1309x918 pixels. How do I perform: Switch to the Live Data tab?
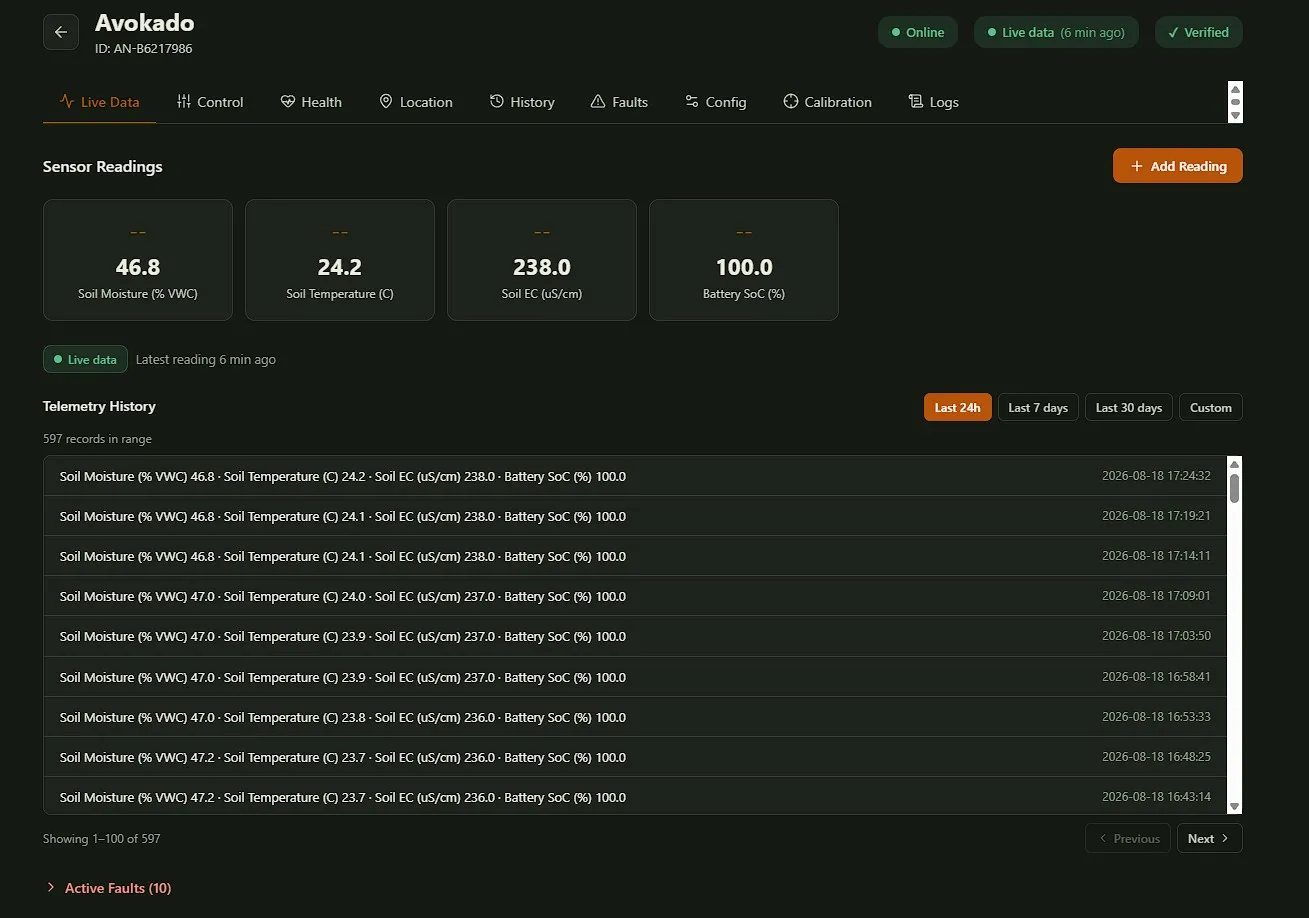tap(99, 102)
